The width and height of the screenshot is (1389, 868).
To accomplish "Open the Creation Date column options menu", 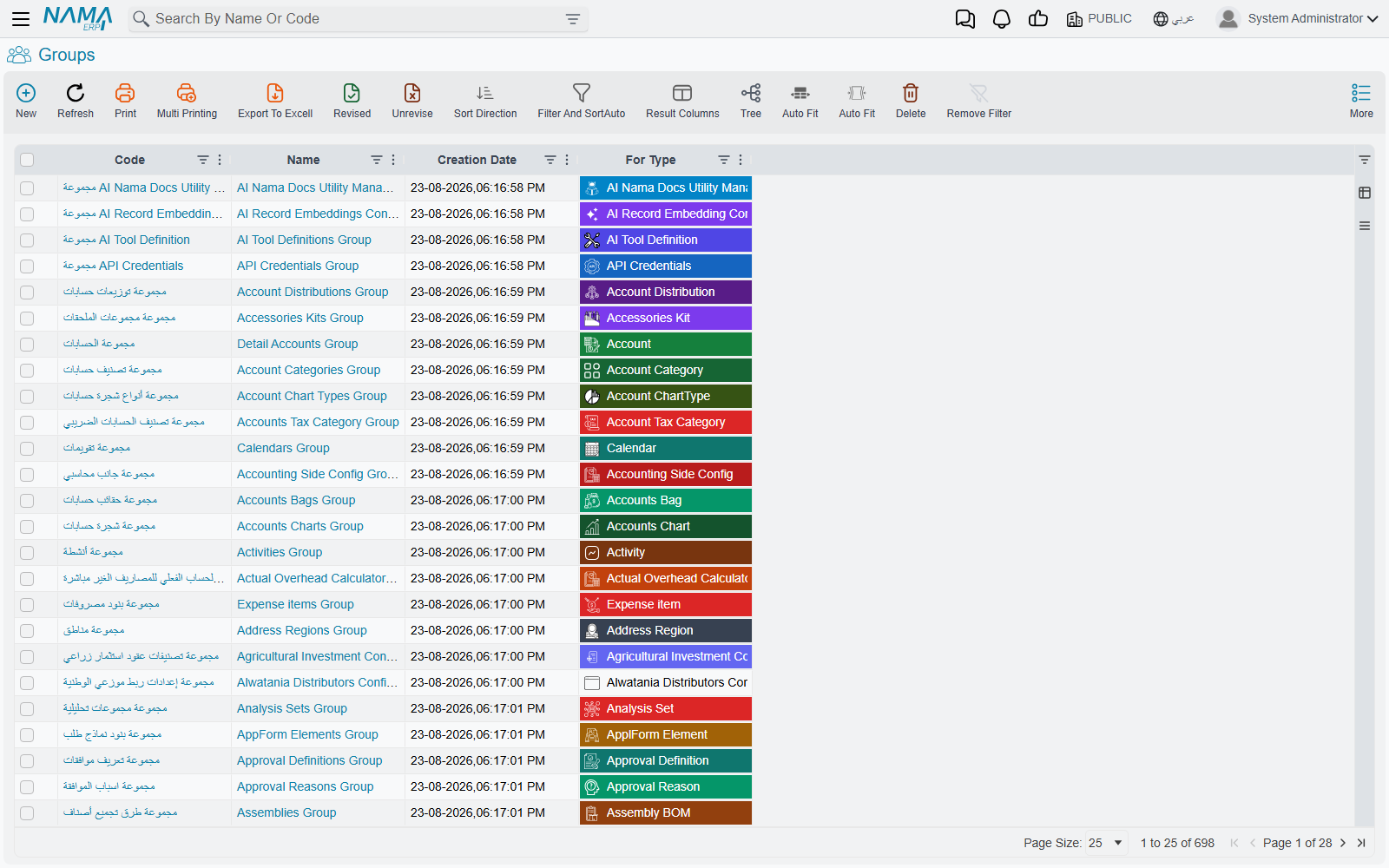I will (x=567, y=160).
